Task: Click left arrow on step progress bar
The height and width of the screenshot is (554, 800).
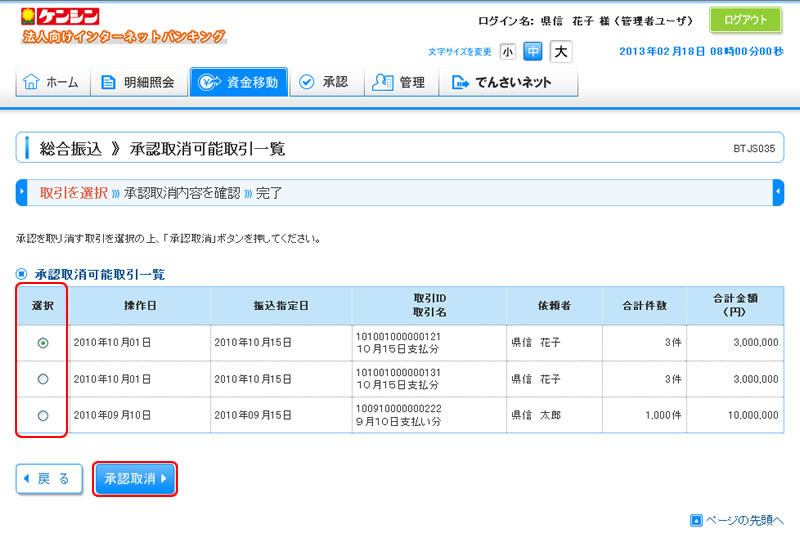Action: (22, 192)
